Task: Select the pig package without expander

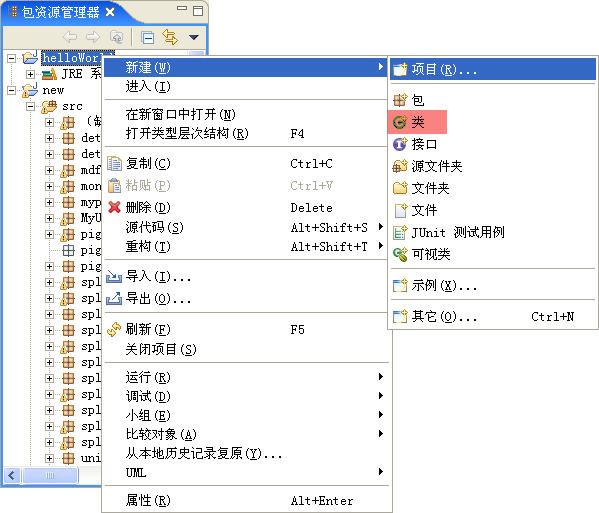Action: (91, 251)
